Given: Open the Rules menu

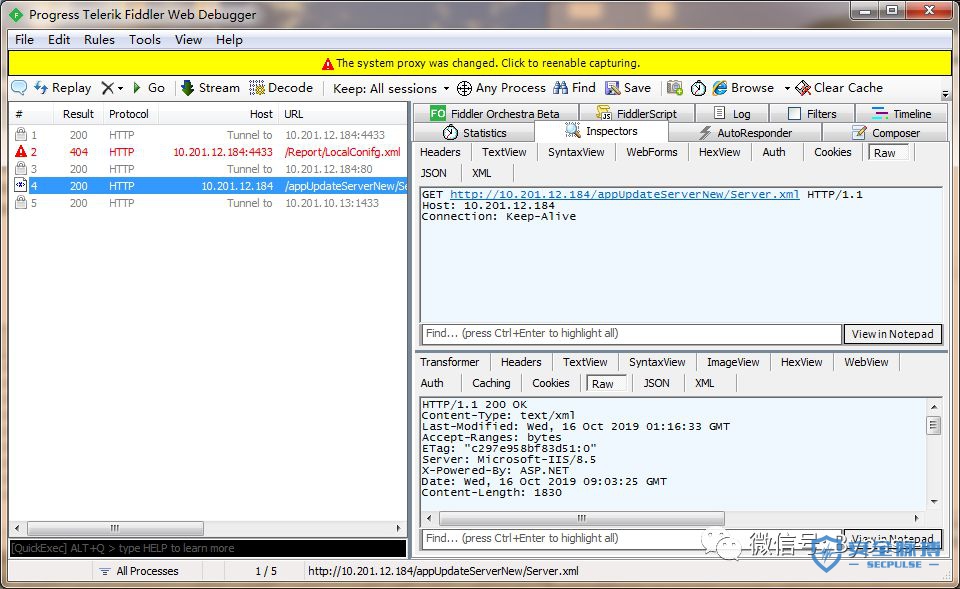Looking at the screenshot, I should pyautogui.click(x=99, y=40).
